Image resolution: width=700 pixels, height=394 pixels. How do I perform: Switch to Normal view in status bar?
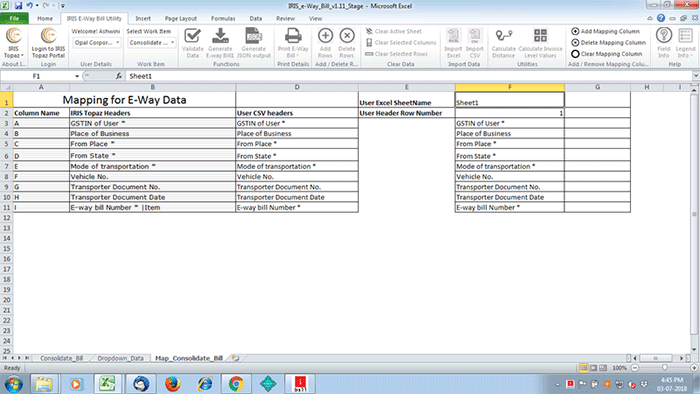click(x=583, y=368)
